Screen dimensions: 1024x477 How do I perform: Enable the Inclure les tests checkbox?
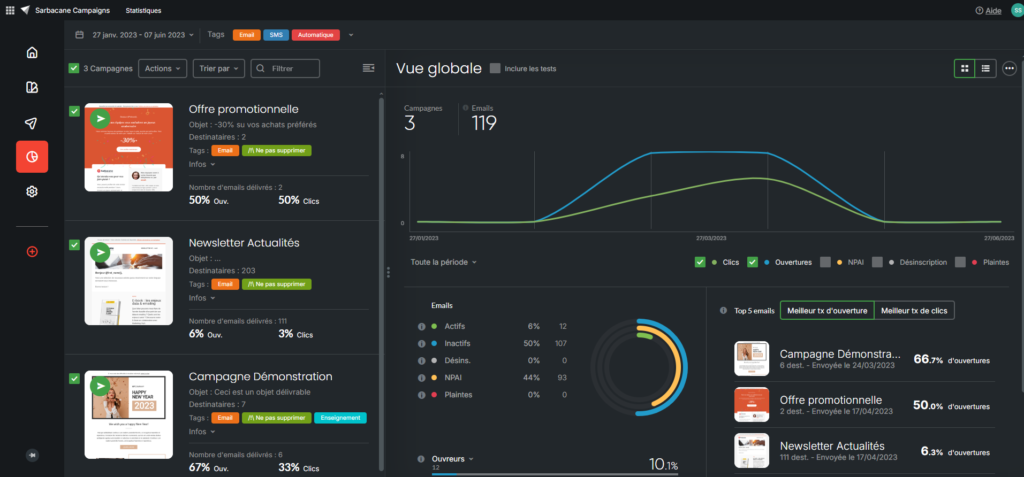[x=495, y=69]
